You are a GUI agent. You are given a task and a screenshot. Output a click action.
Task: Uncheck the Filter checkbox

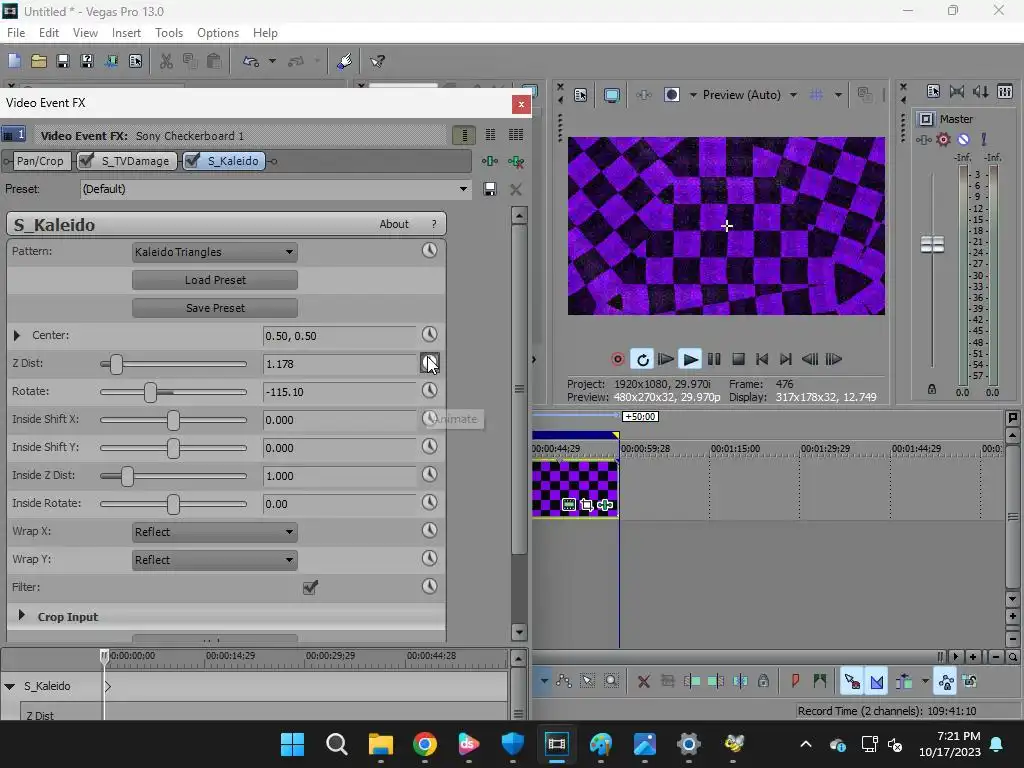[x=310, y=587]
